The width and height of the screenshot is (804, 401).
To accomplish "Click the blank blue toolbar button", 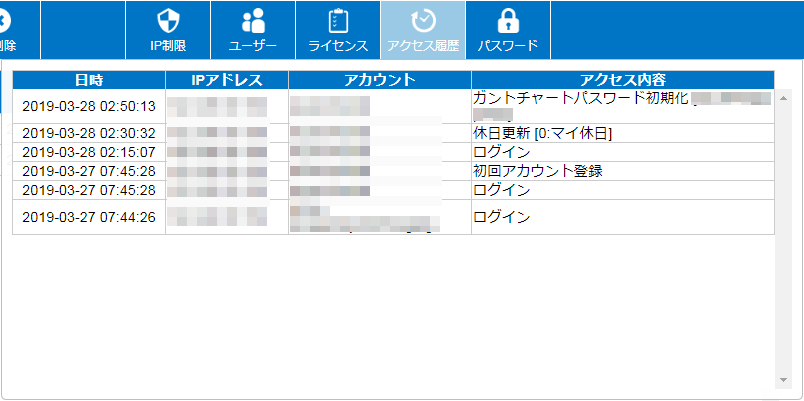I will (83, 28).
